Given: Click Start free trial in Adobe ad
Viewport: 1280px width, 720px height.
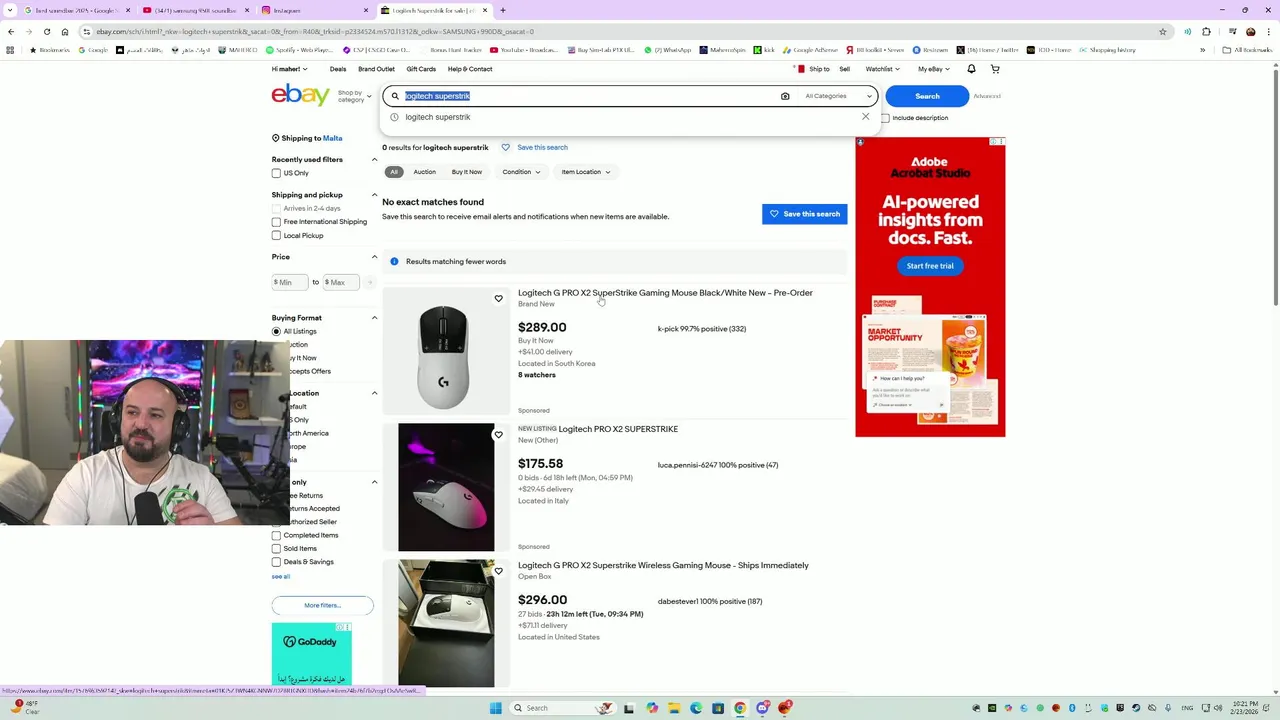Looking at the screenshot, I should tap(930, 266).
